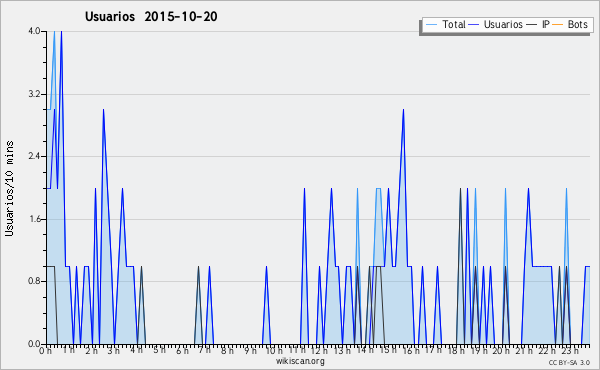
Task: Click the '2 h' x-axis label
Action: click(x=91, y=350)
